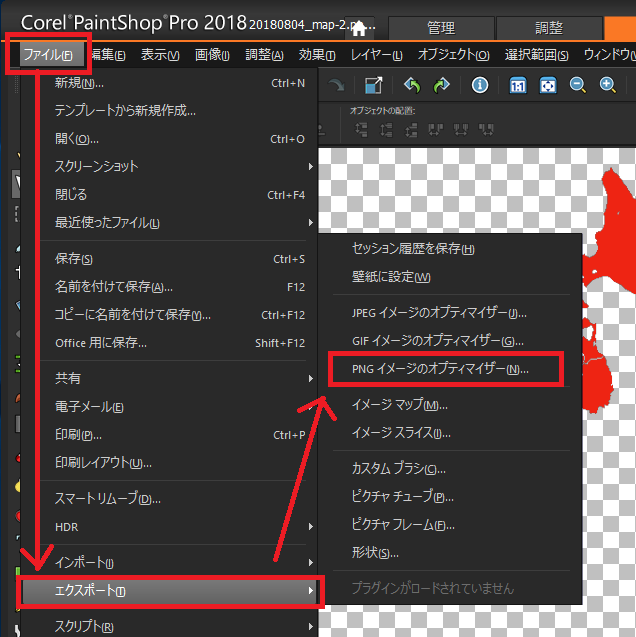Viewport: 636px width, 637px height.
Task: Choose カスタム ブラシ(C)... export option
Action: click(x=451, y=469)
